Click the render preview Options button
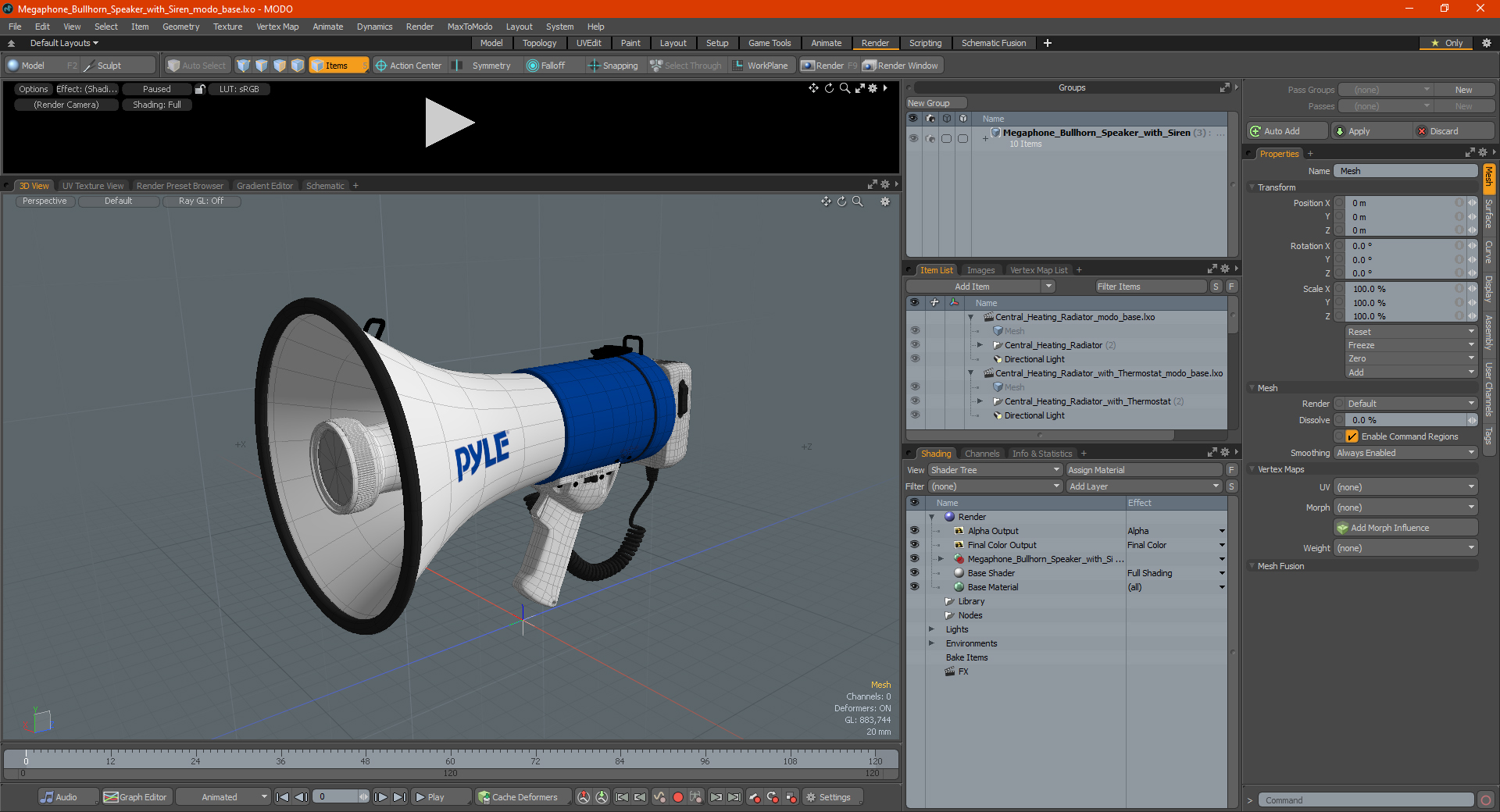Image resolution: width=1500 pixels, height=812 pixels. [x=34, y=89]
